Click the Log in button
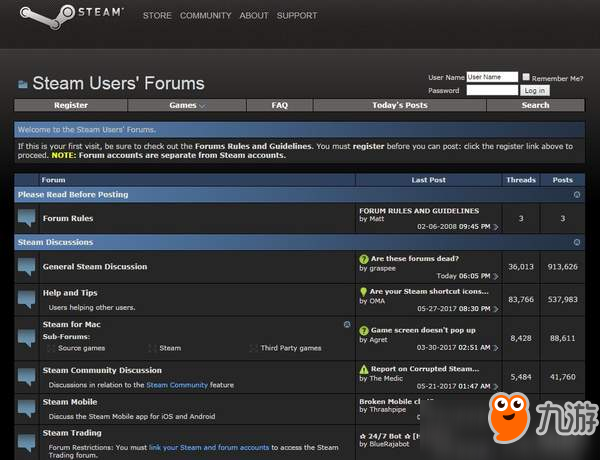 click(535, 91)
